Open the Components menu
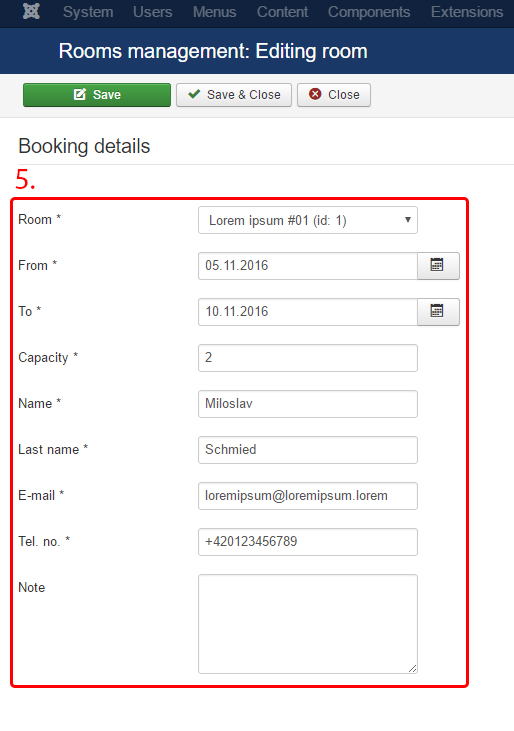The height and width of the screenshot is (731, 514). pyautogui.click(x=369, y=12)
